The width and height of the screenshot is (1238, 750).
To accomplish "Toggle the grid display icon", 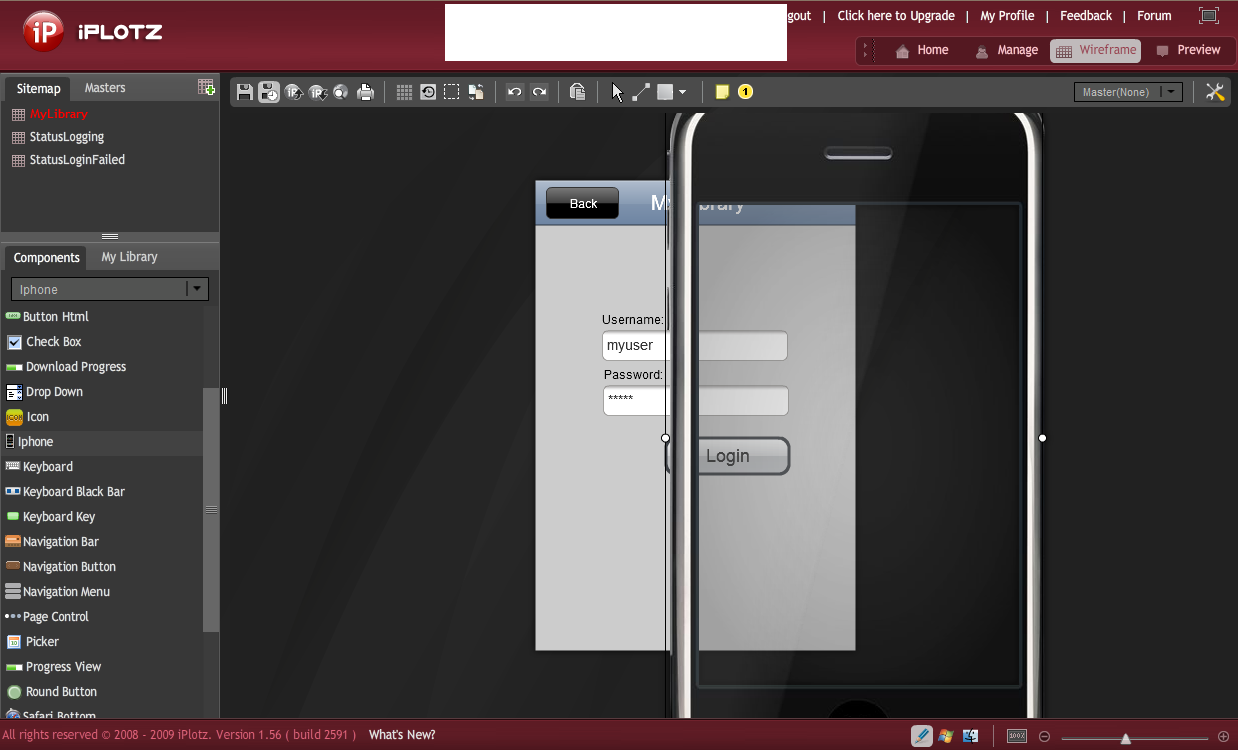I will (x=404, y=92).
